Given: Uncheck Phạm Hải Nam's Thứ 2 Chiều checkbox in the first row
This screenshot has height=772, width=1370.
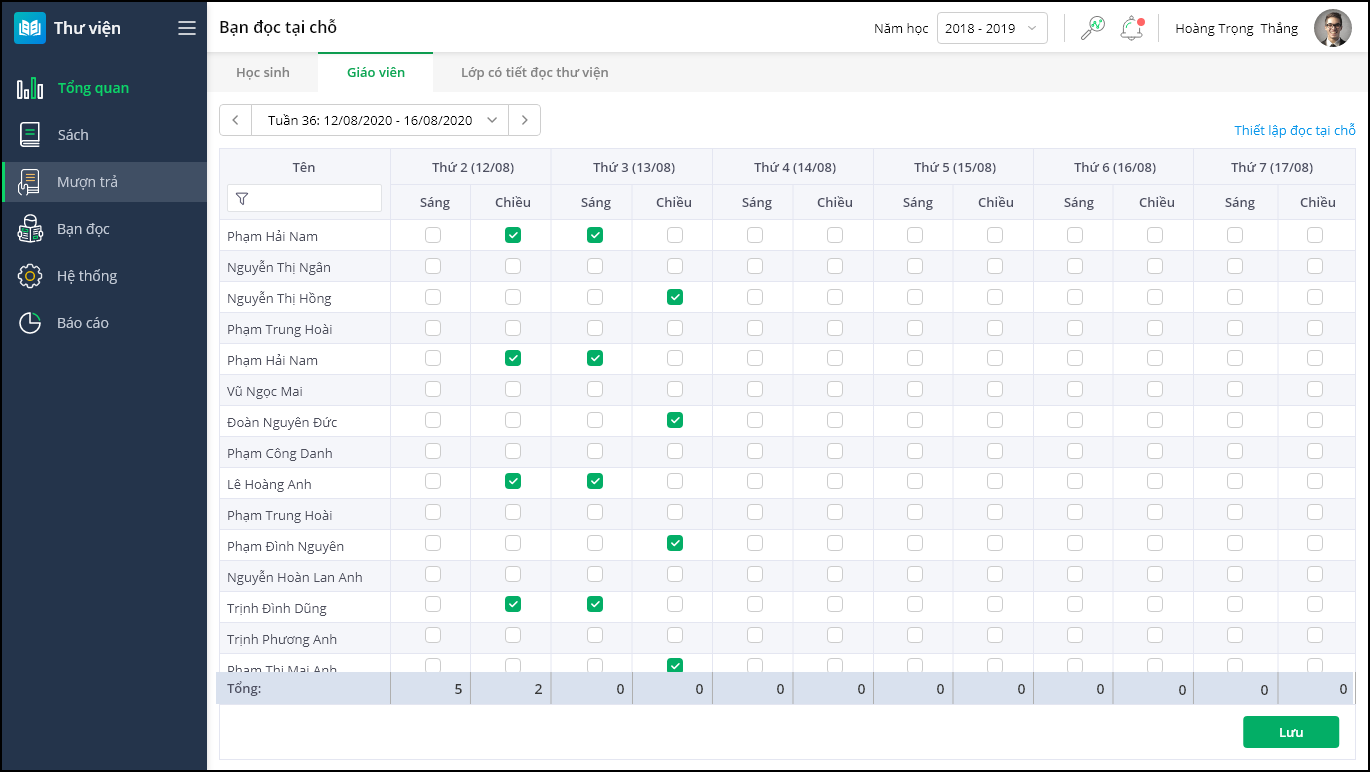Looking at the screenshot, I should pos(513,235).
